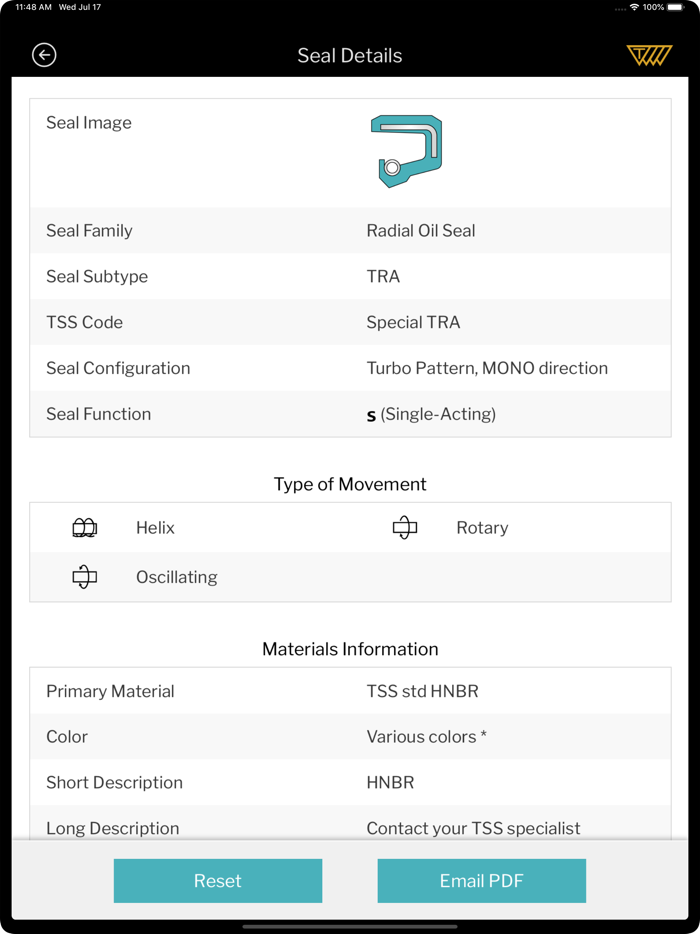Image resolution: width=700 pixels, height=934 pixels.
Task: Tap the Single-Acting seal function value
Action: point(431,415)
